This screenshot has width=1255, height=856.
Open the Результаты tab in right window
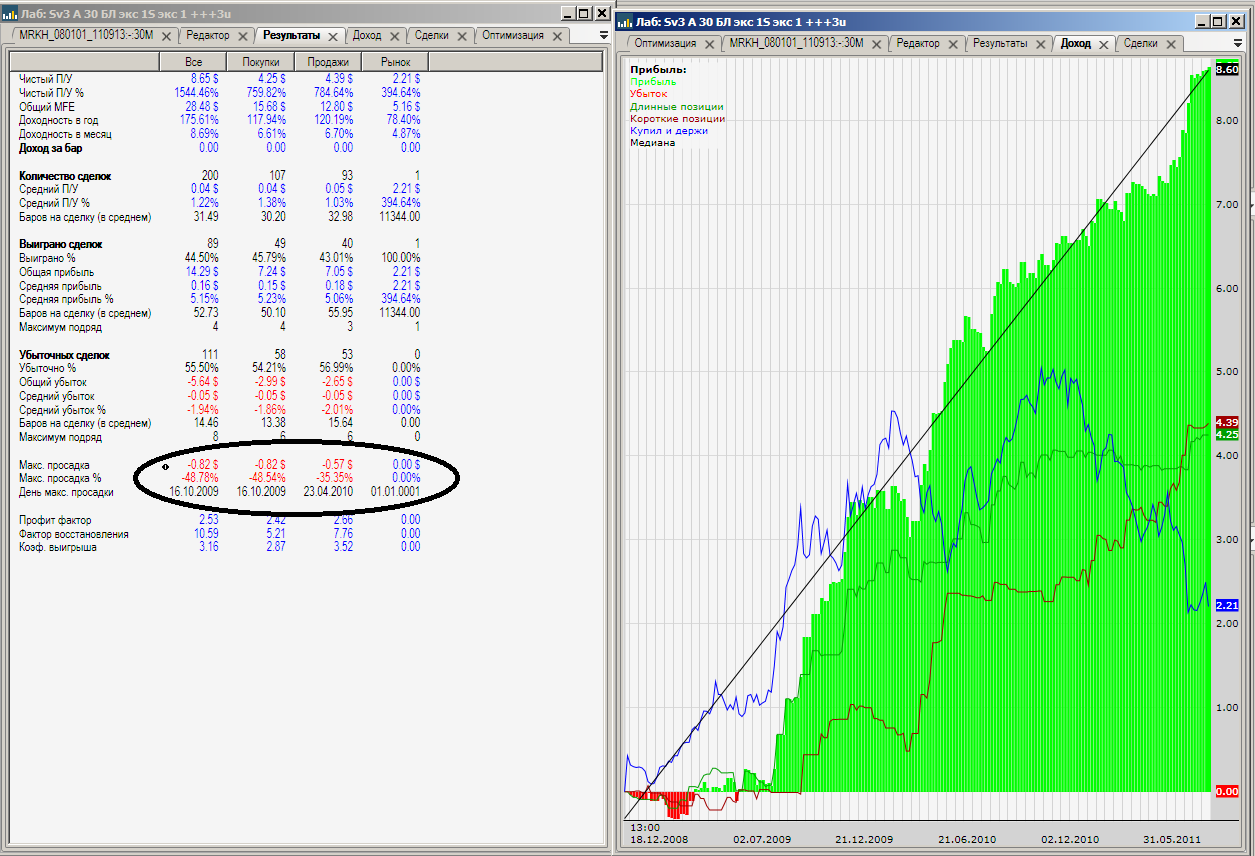tap(1000, 44)
